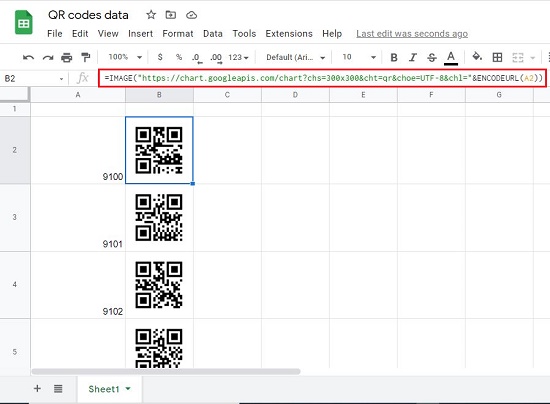Select column G header
The height and width of the screenshot is (404, 550).
pos(499,95)
